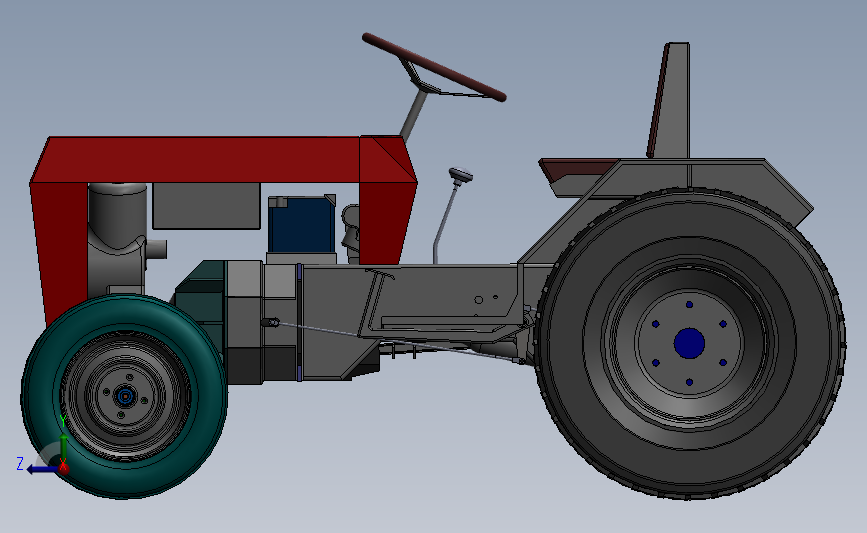Screen dimensions: 867x533
Task: Select the red dashboard pillar below steering column
Action: [x=387, y=221]
